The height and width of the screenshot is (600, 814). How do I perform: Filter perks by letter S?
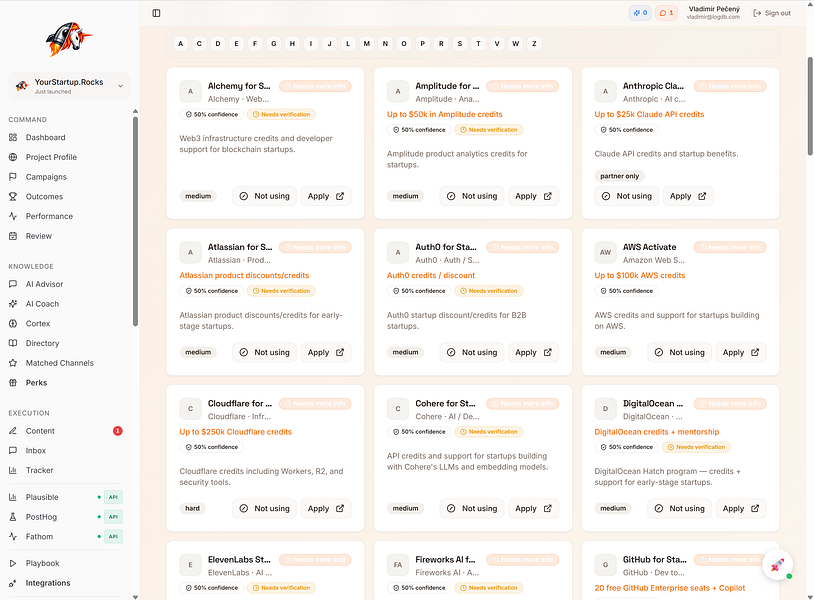point(459,44)
